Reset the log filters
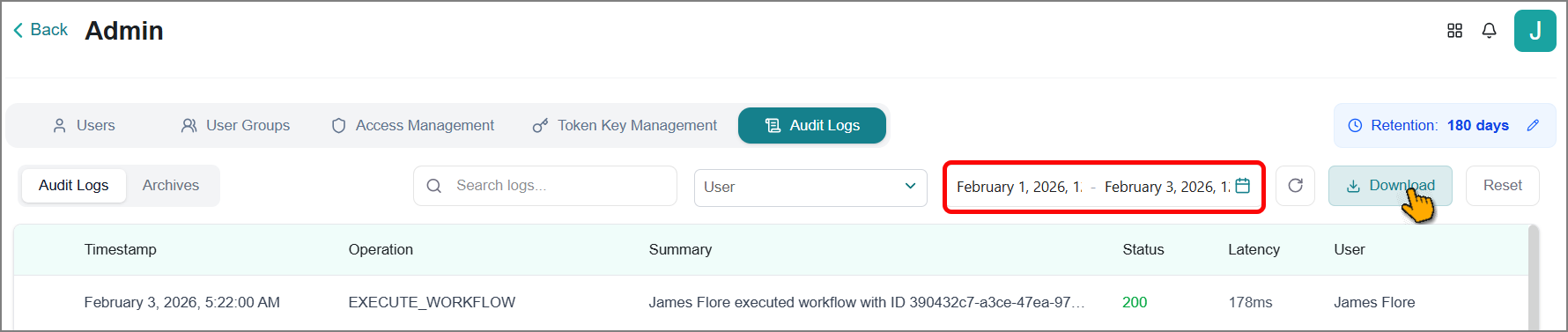This screenshot has height=332, width=1568. click(x=1502, y=186)
